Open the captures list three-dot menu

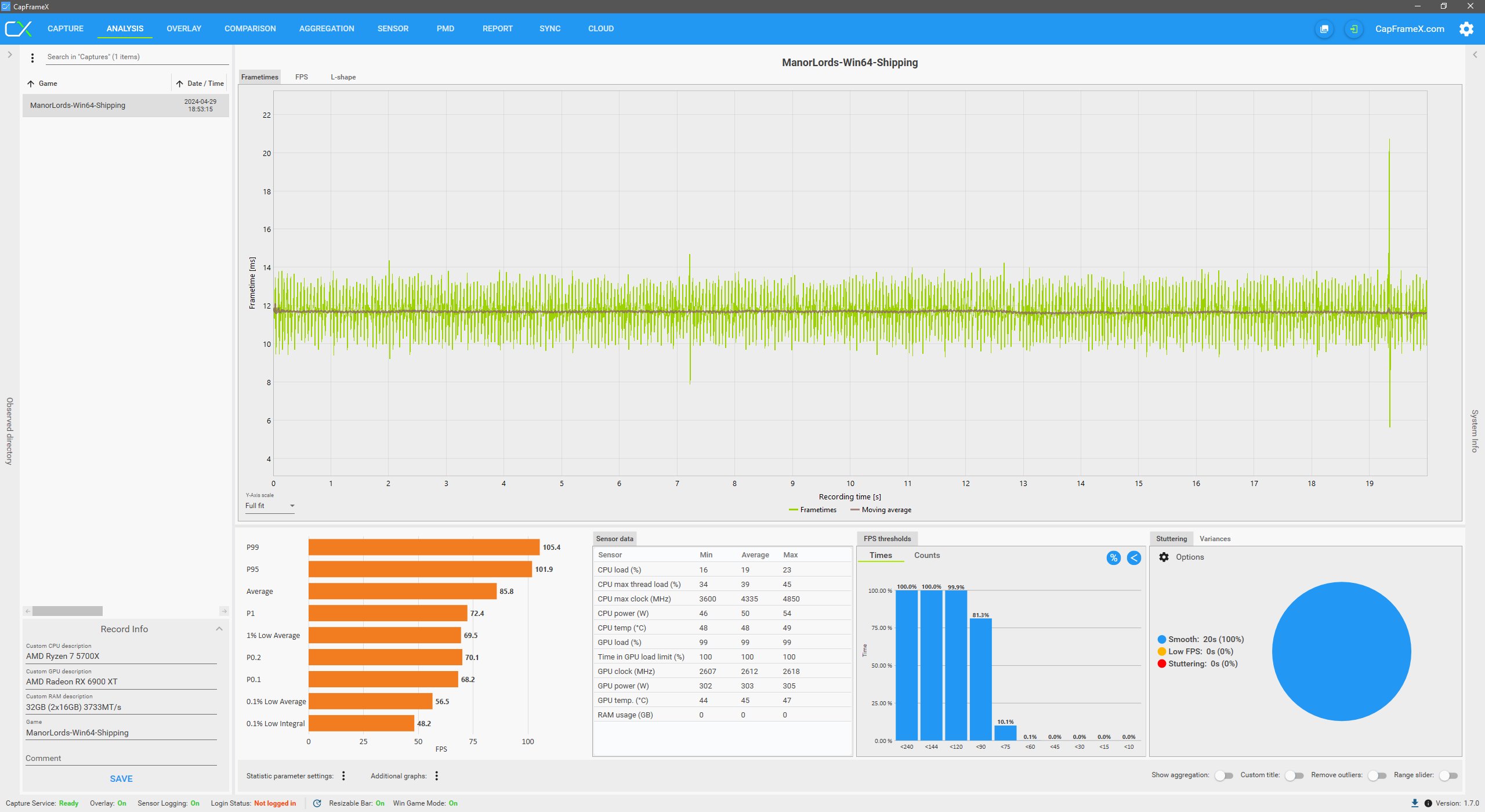pos(32,57)
